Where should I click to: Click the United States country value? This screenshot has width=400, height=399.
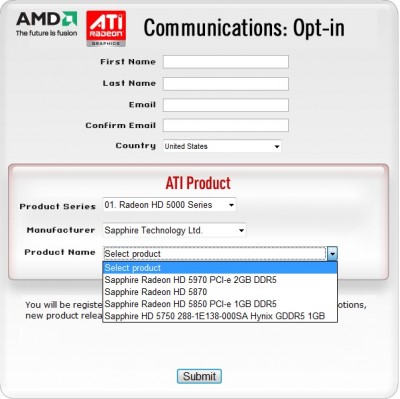186,146
